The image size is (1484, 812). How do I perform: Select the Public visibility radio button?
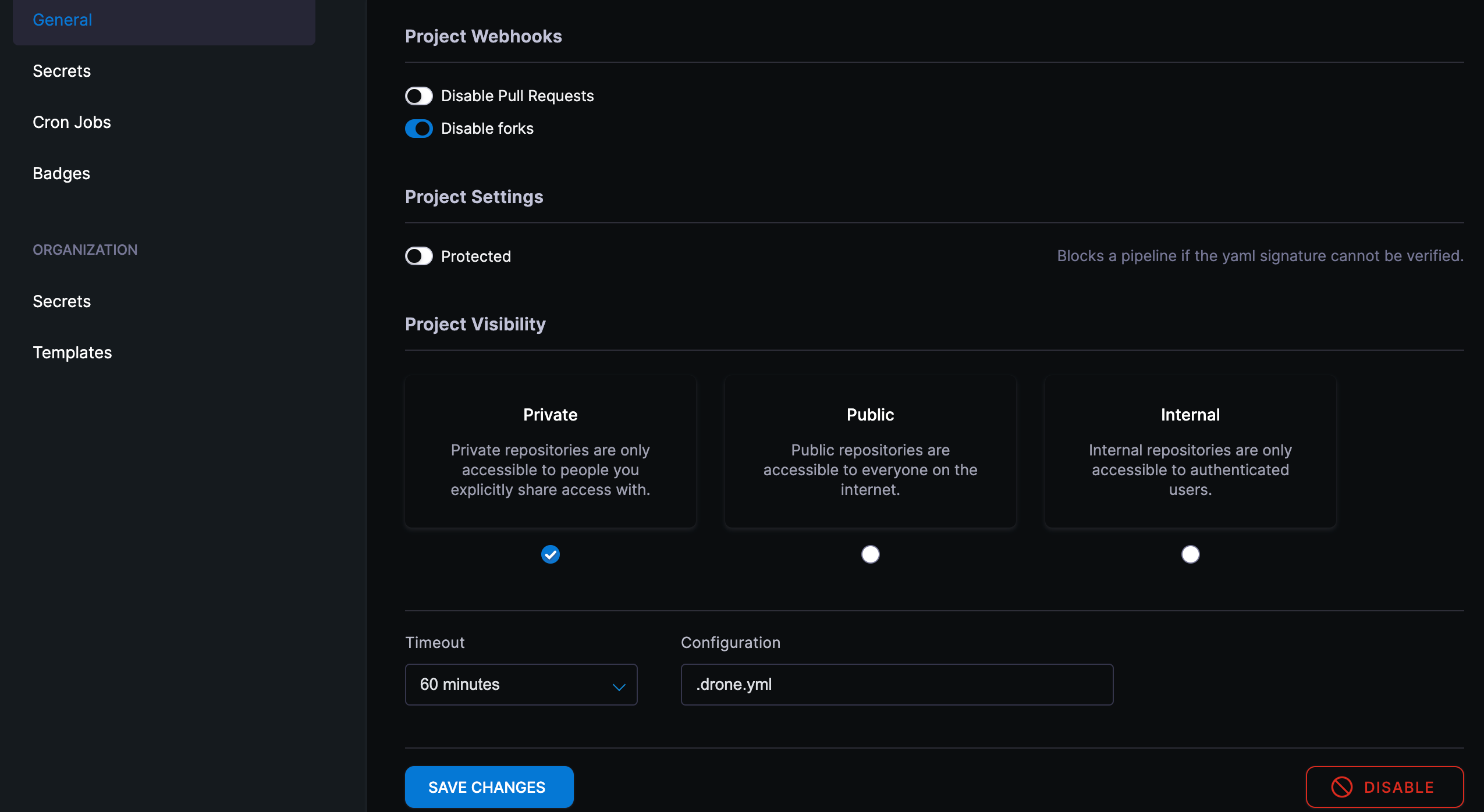pos(871,554)
